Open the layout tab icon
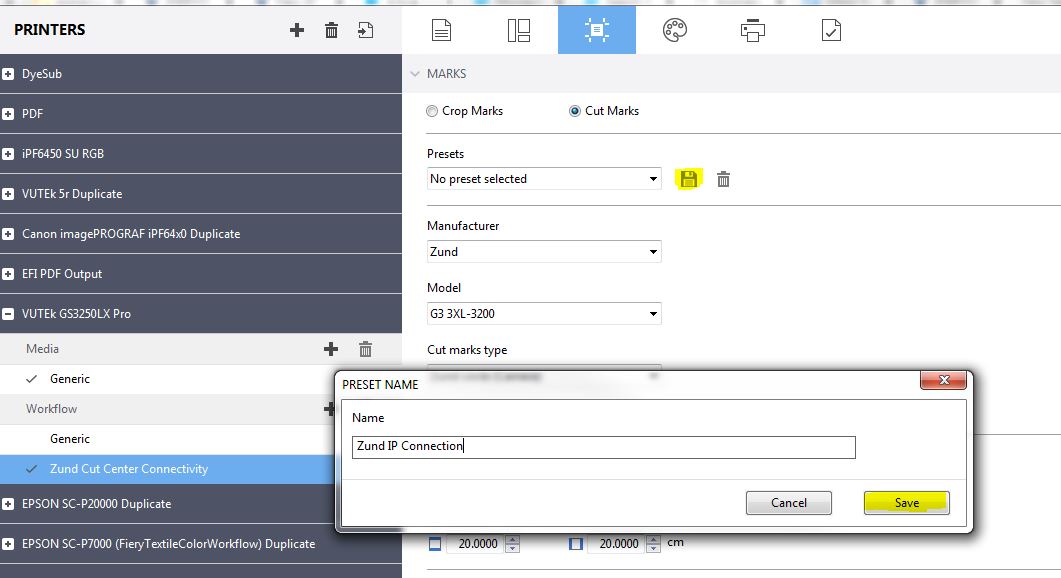Screen dimensions: 1061x578 (519, 30)
